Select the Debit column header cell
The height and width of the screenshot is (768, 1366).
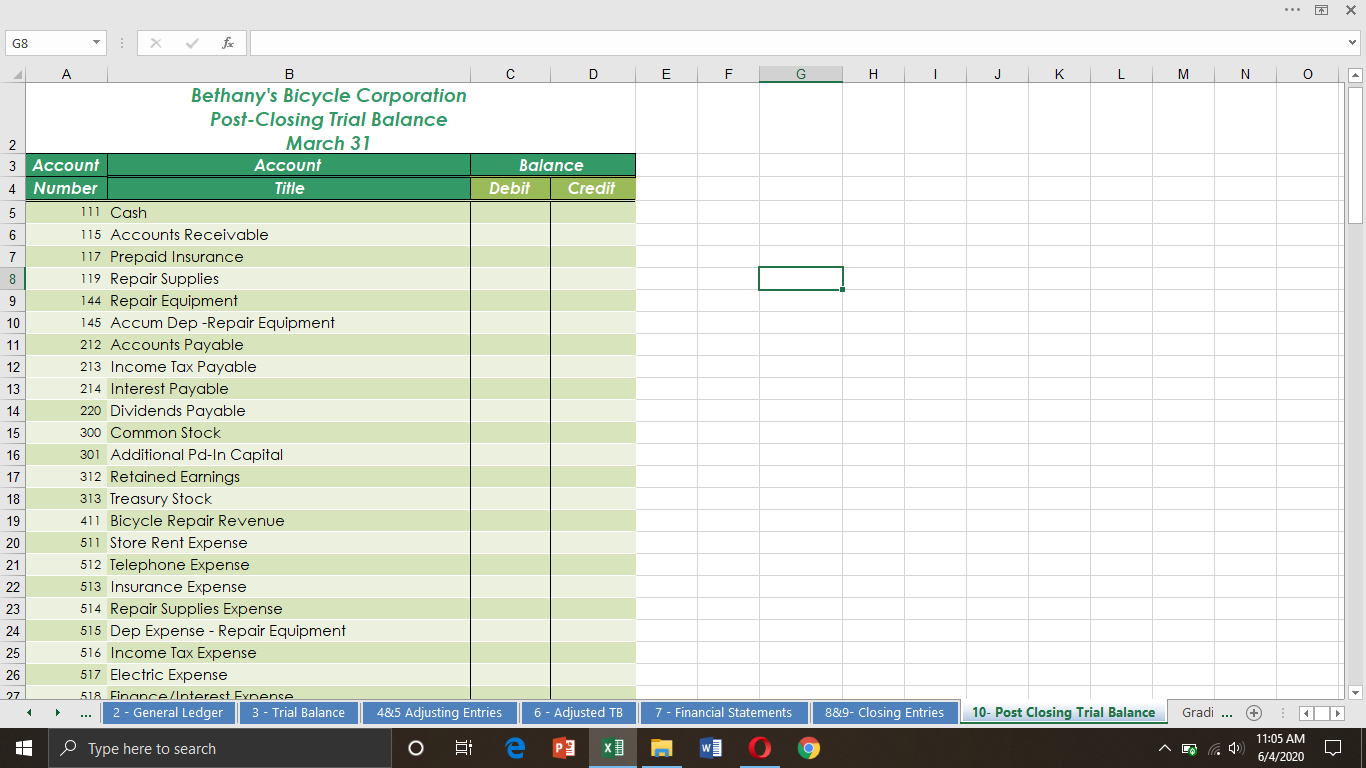click(x=510, y=188)
